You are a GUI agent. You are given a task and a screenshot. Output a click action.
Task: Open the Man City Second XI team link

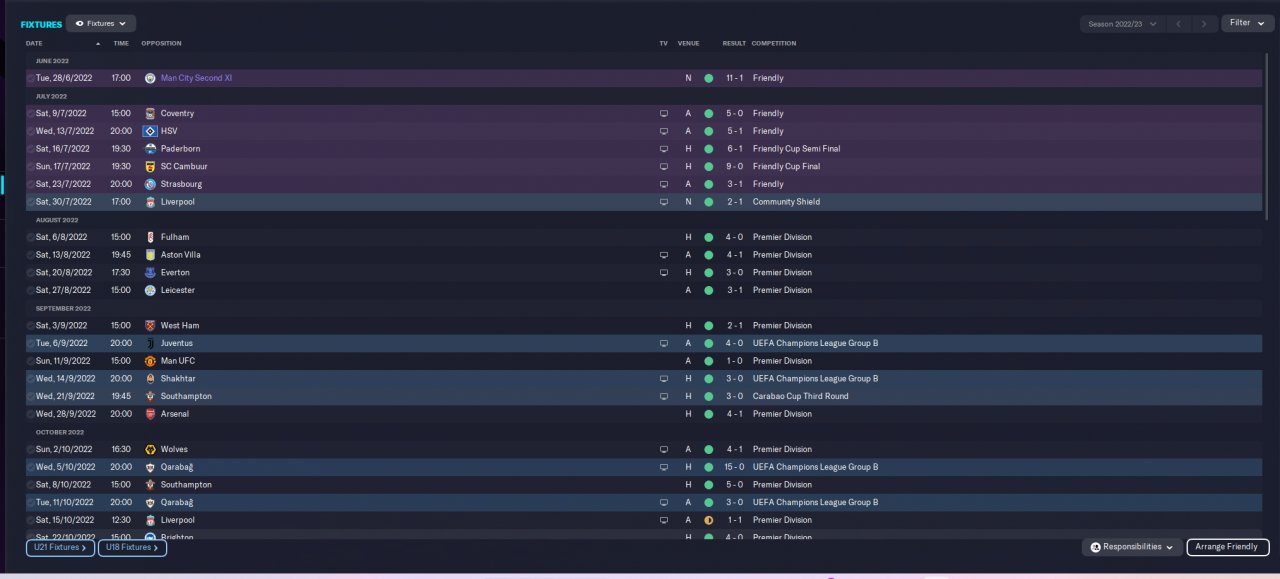[196, 78]
